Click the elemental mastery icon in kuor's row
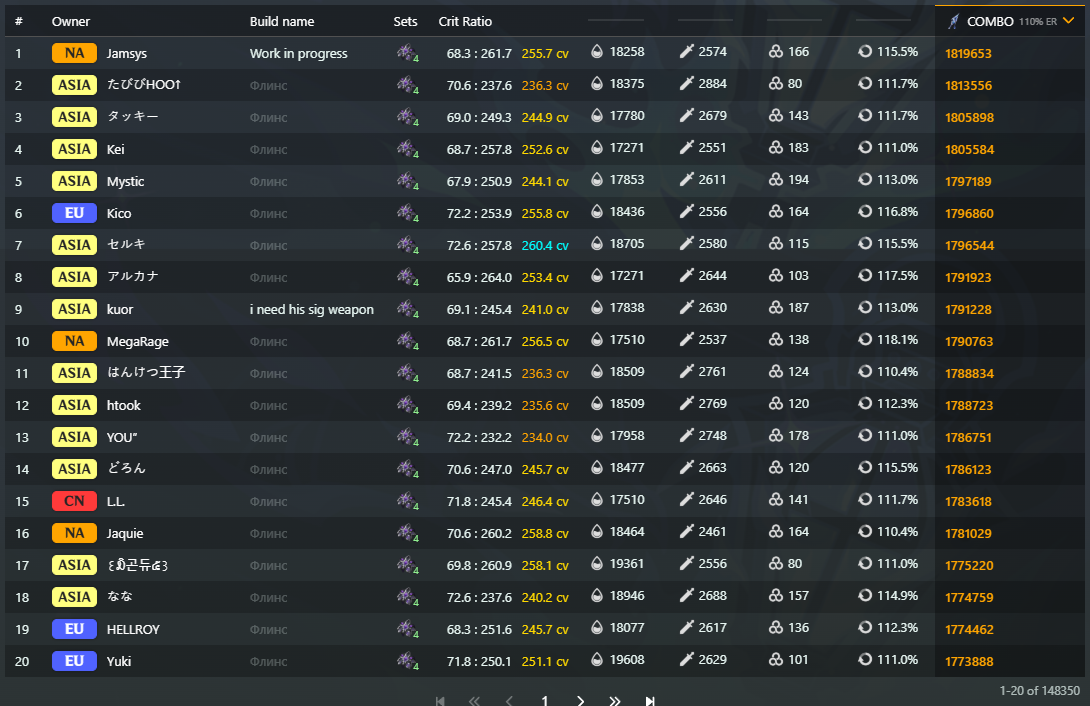Image resolution: width=1090 pixels, height=706 pixels. (x=775, y=309)
